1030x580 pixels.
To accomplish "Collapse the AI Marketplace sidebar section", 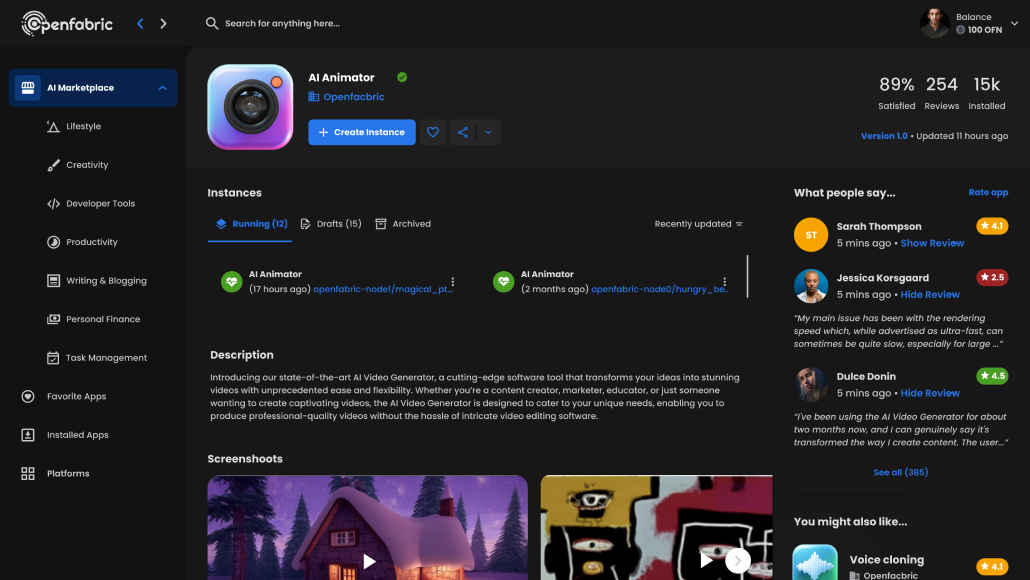I will (162, 88).
